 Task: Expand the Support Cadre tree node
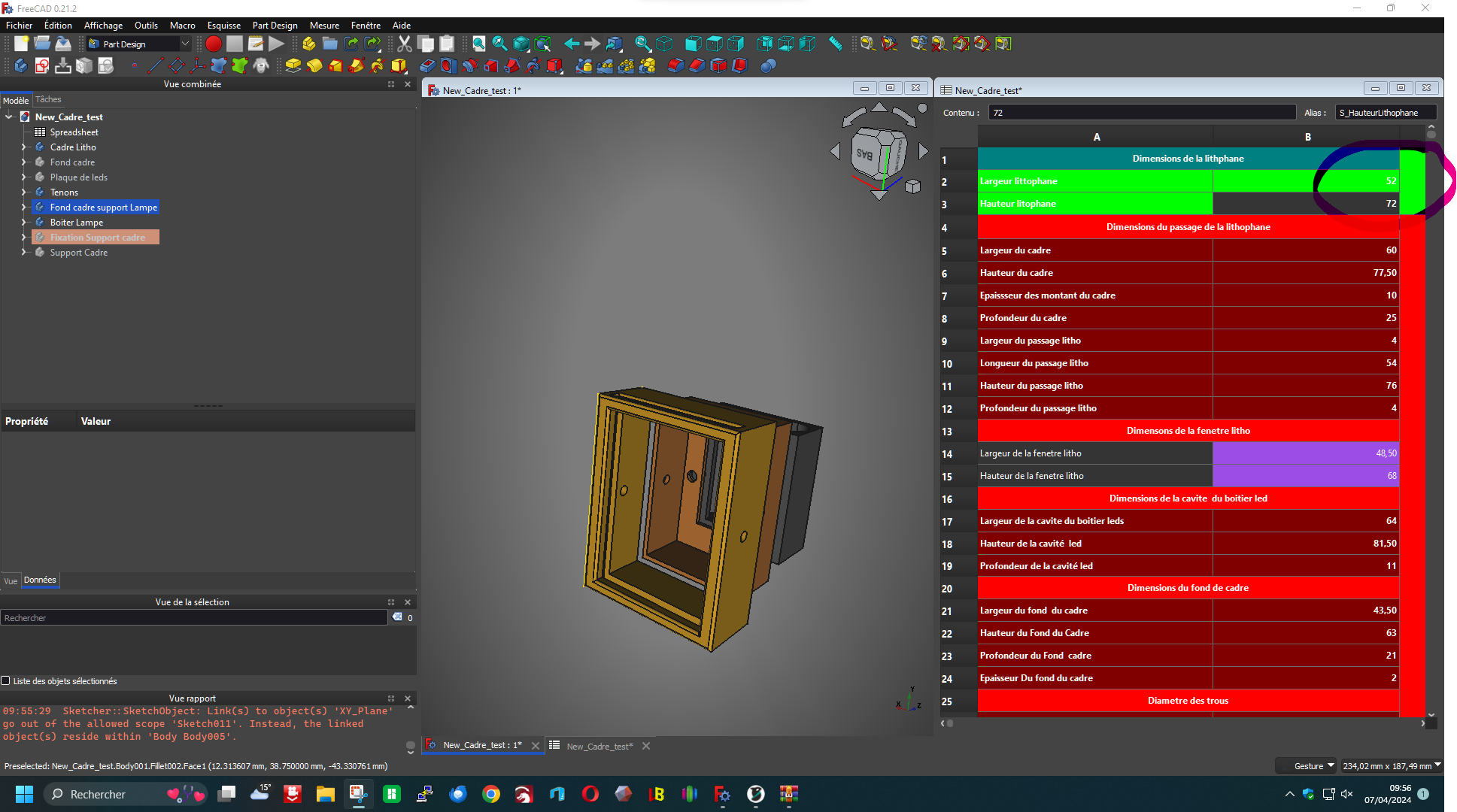pyautogui.click(x=23, y=253)
